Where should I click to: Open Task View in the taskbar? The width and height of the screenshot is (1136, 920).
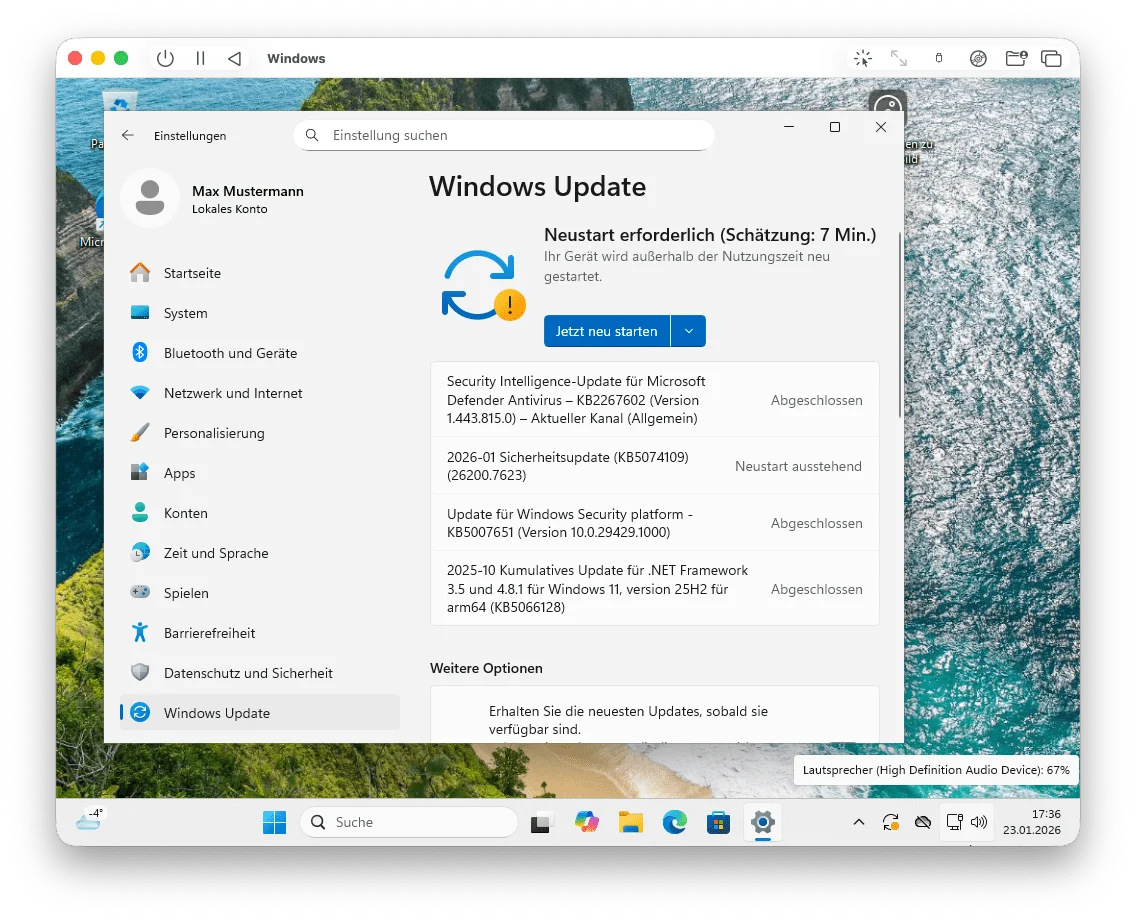coord(540,823)
